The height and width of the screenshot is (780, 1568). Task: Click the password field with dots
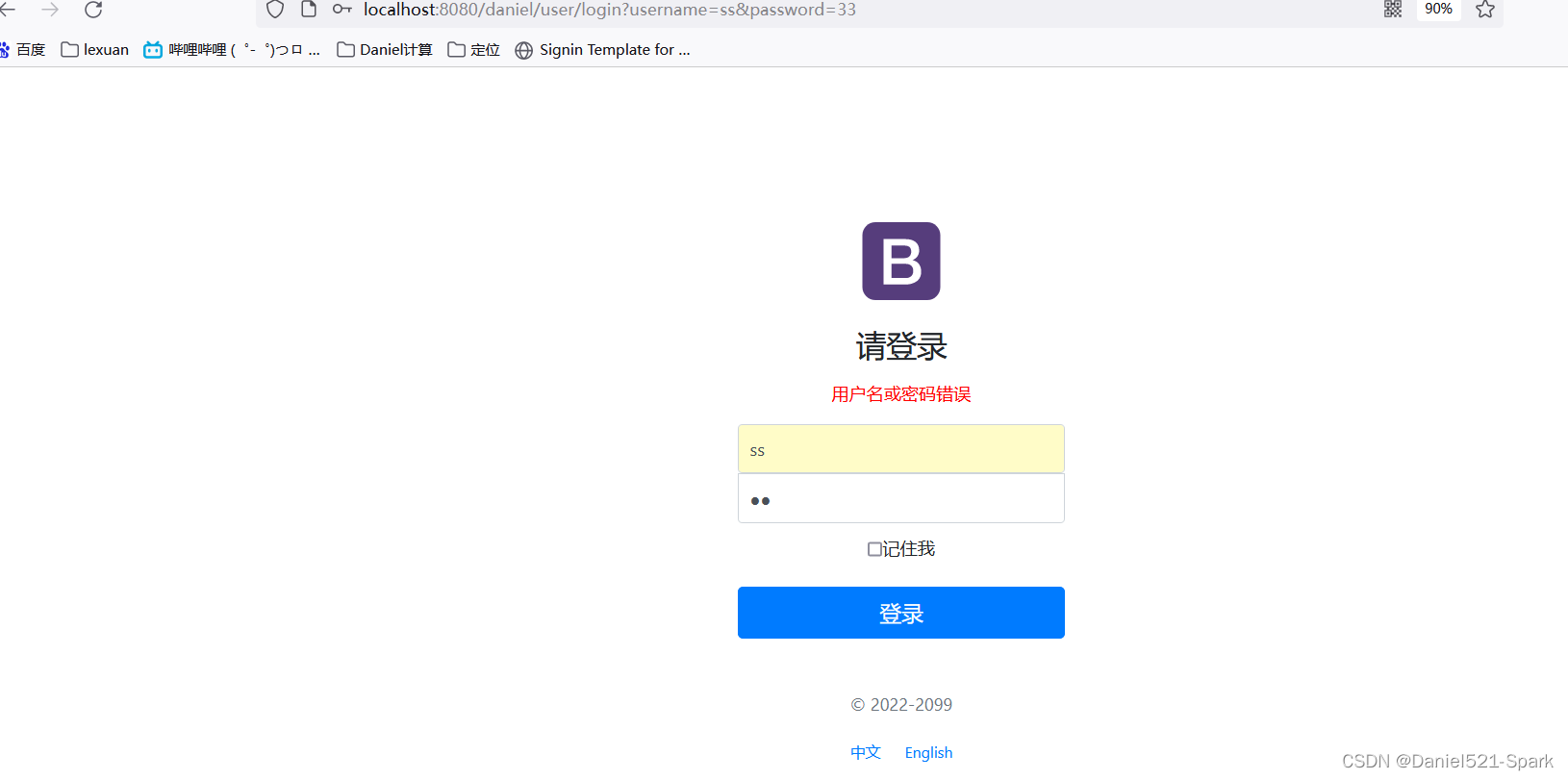click(x=901, y=498)
